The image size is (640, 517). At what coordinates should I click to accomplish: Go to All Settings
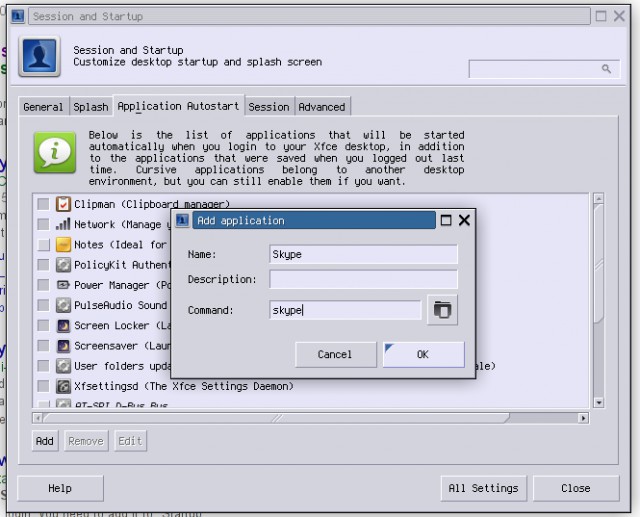[x=483, y=488]
